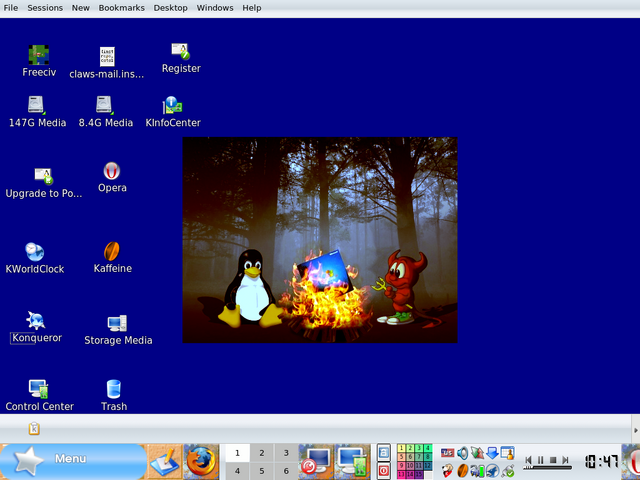The image size is (640, 480).
Task: Click the dog mascot tray icon
Action: tap(448, 471)
